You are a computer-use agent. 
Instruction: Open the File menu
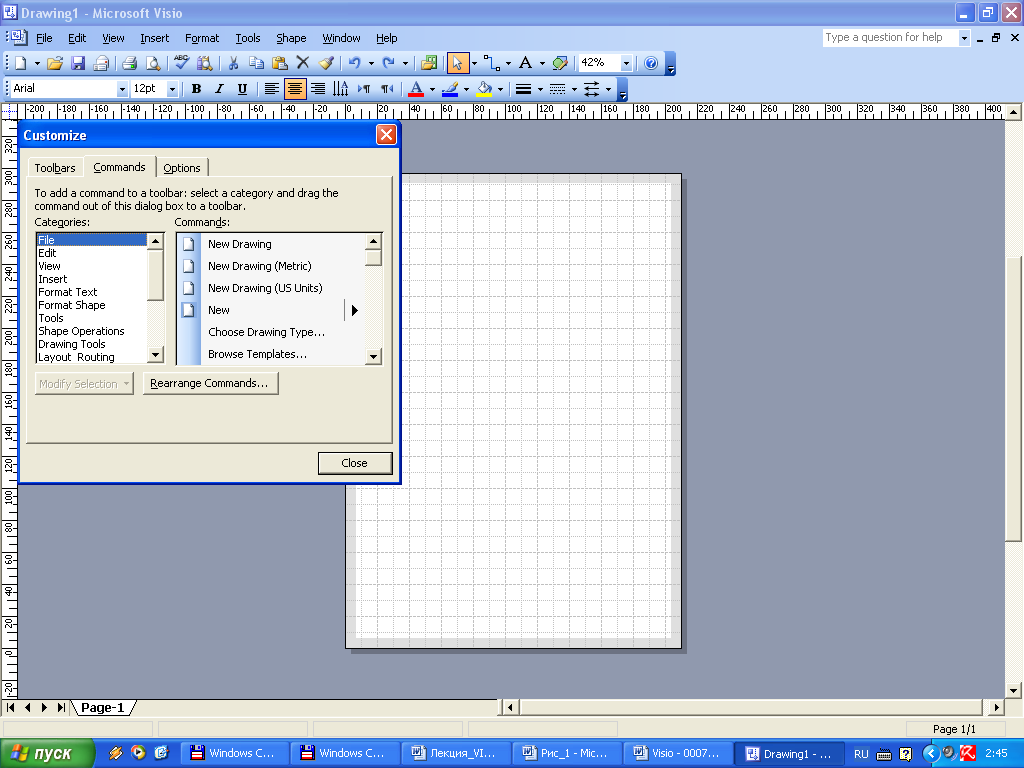coord(44,38)
